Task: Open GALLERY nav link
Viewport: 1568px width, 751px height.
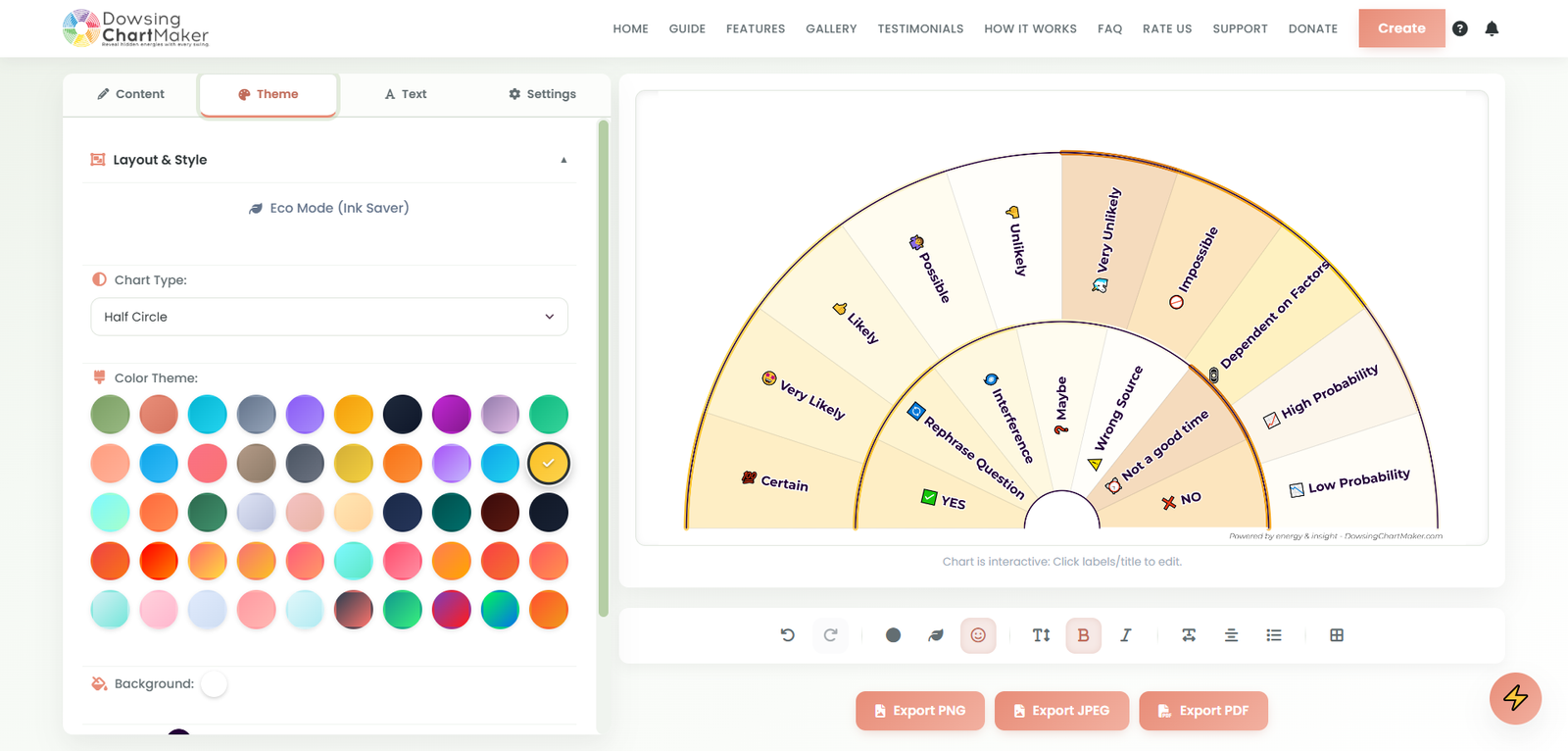Action: [831, 28]
